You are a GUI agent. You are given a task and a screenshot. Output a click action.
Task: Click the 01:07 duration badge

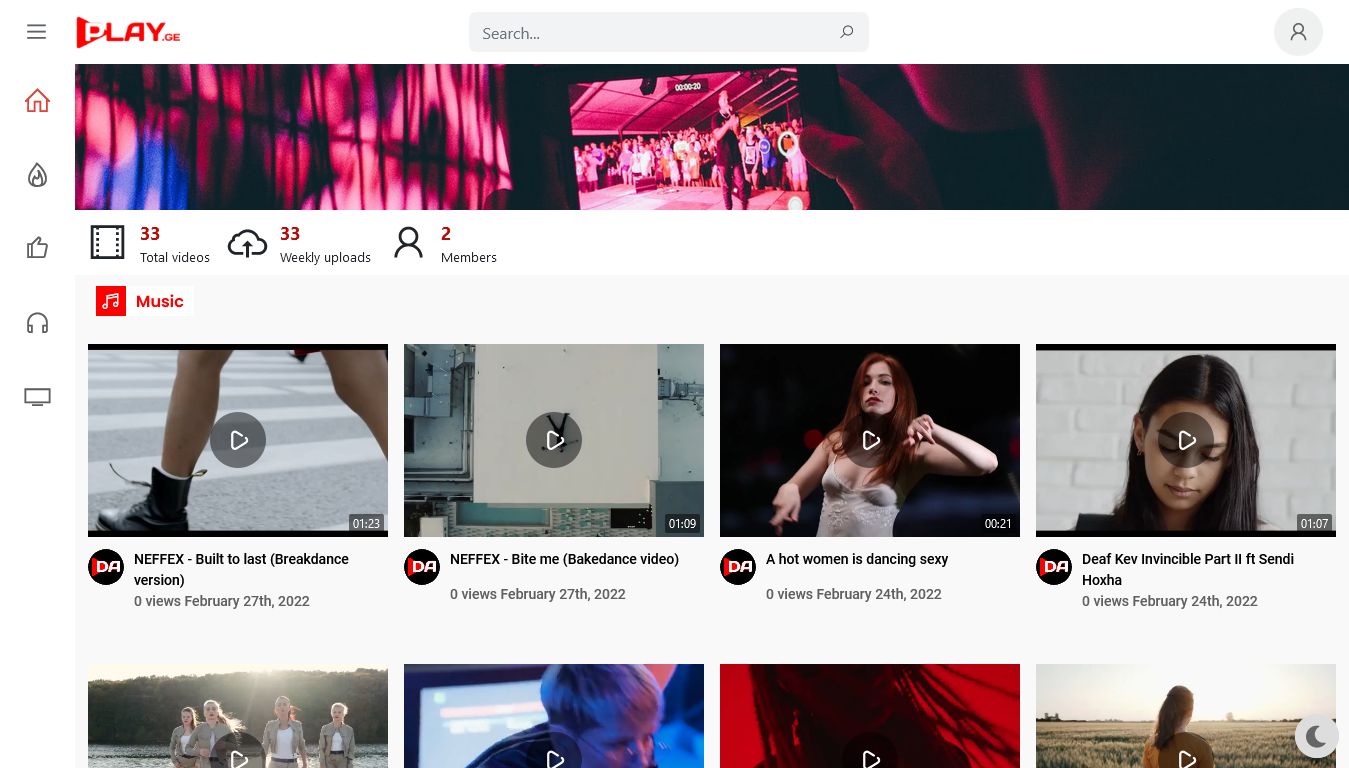1314,523
